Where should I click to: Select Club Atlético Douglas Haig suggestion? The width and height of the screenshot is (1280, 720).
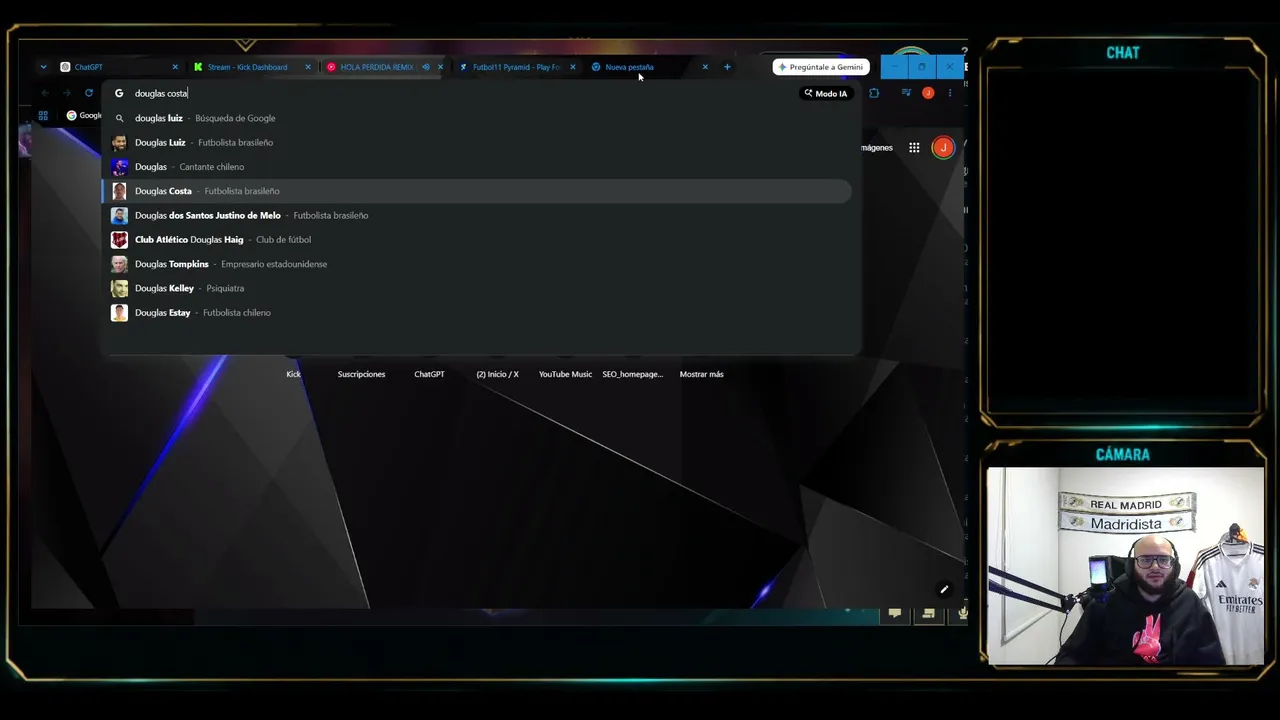tap(477, 240)
